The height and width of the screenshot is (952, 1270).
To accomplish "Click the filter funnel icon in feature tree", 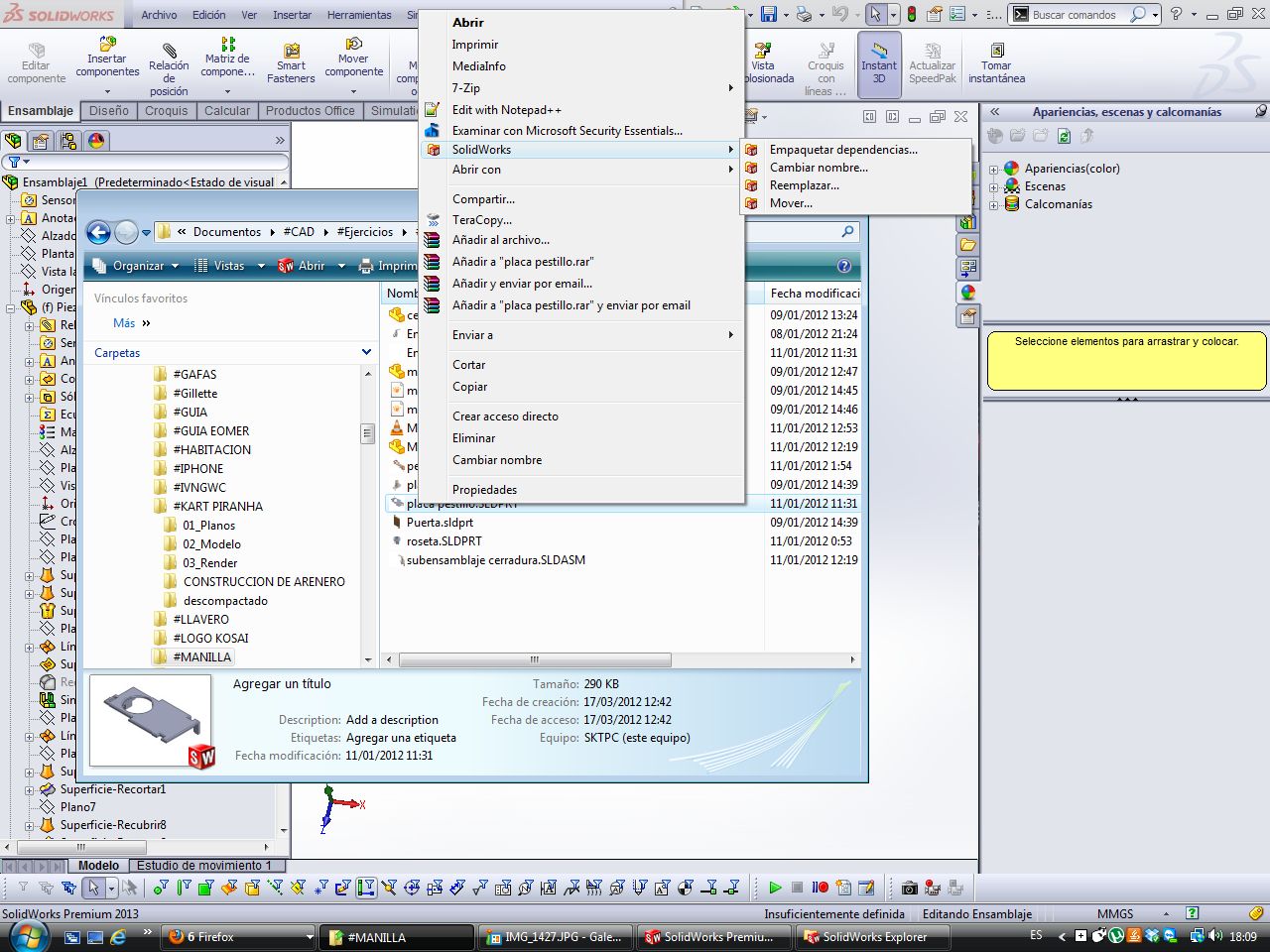I will pos(14,162).
